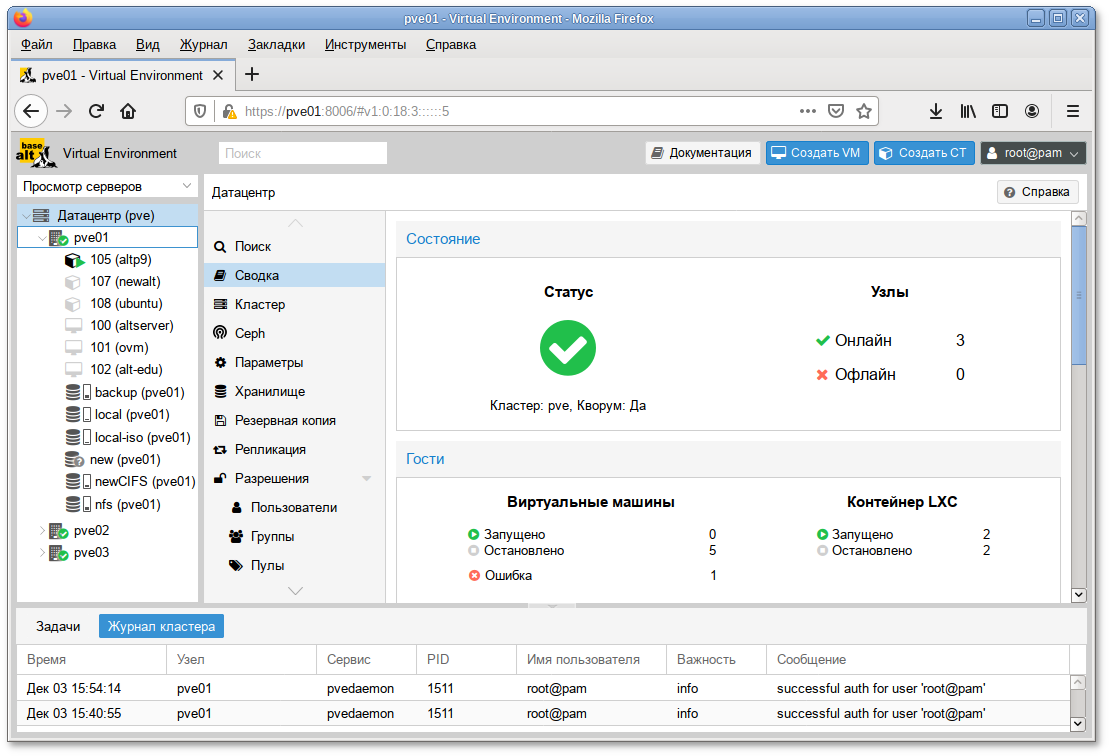Open the Firefox hamburger menu
The width and height of the screenshot is (1109, 756).
(1073, 111)
